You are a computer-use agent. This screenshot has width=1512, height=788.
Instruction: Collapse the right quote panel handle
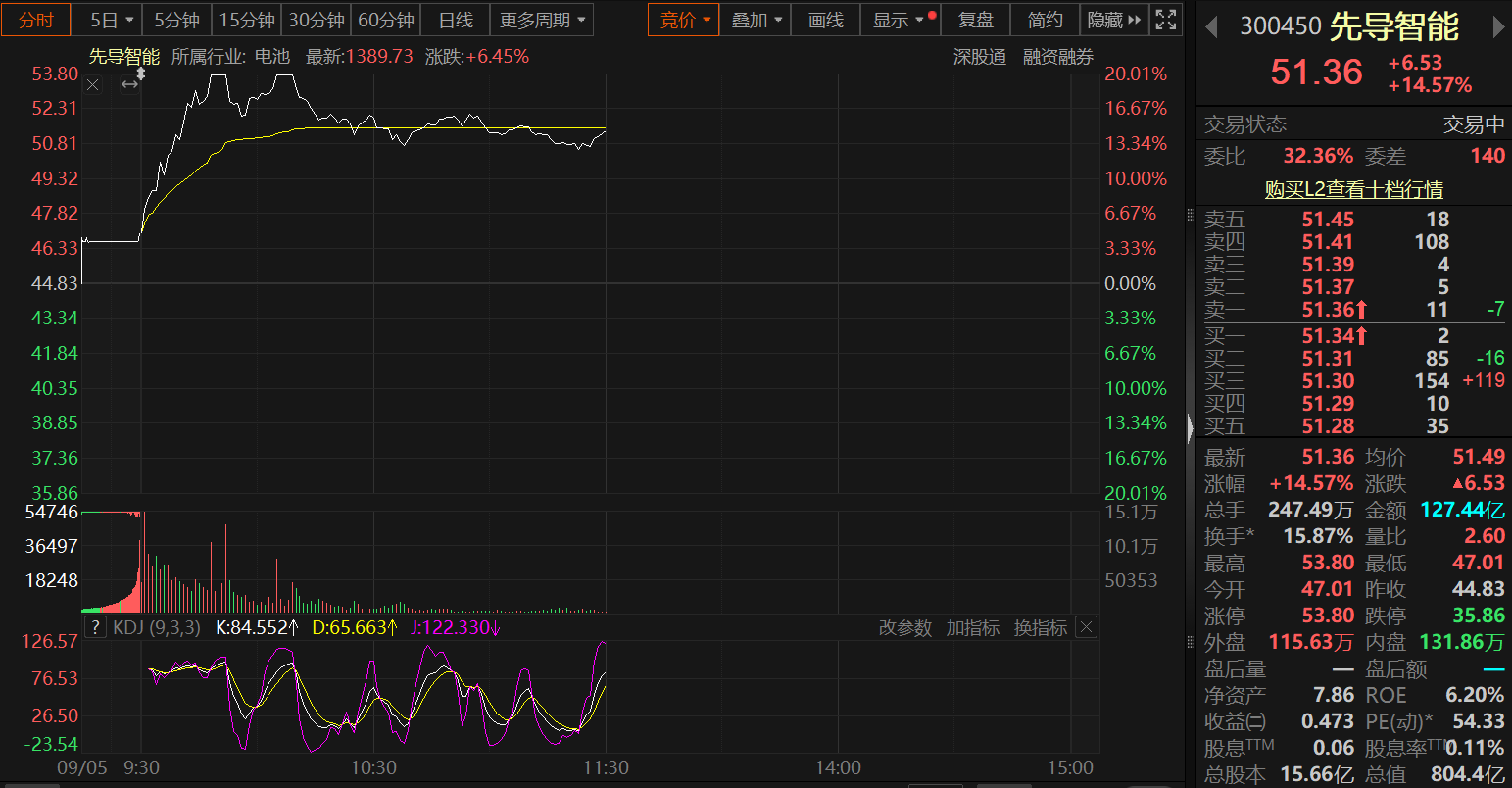[x=1191, y=427]
